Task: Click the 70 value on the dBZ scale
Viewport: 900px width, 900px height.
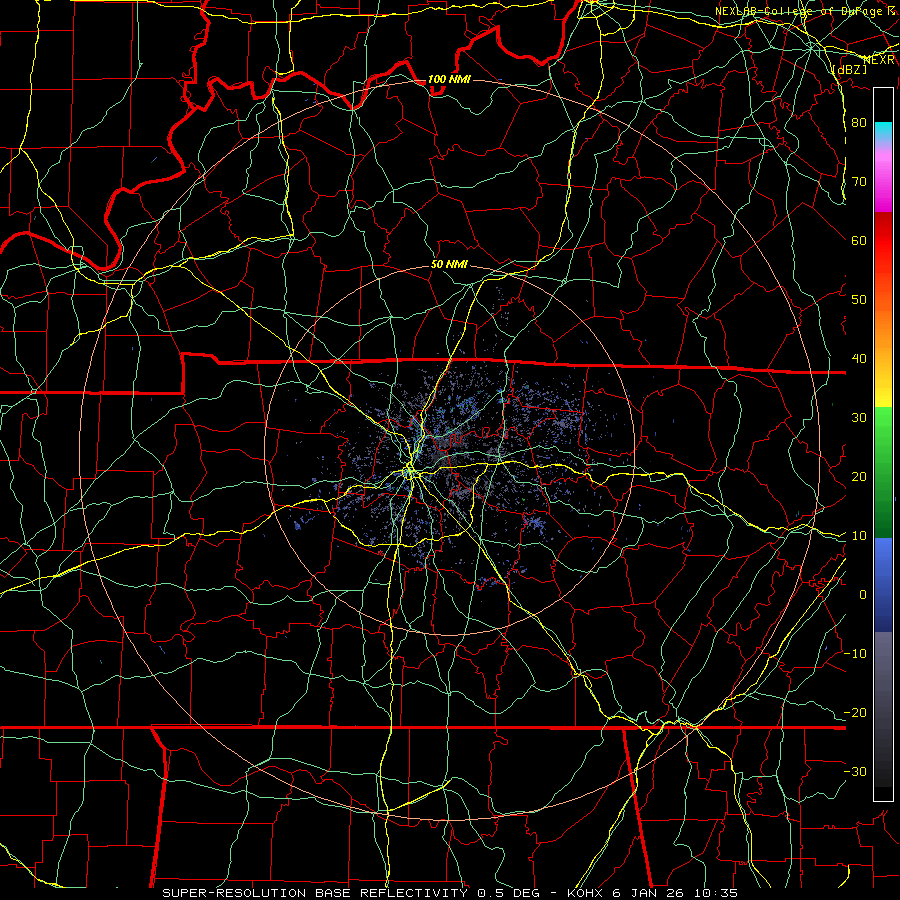Action: tap(859, 182)
